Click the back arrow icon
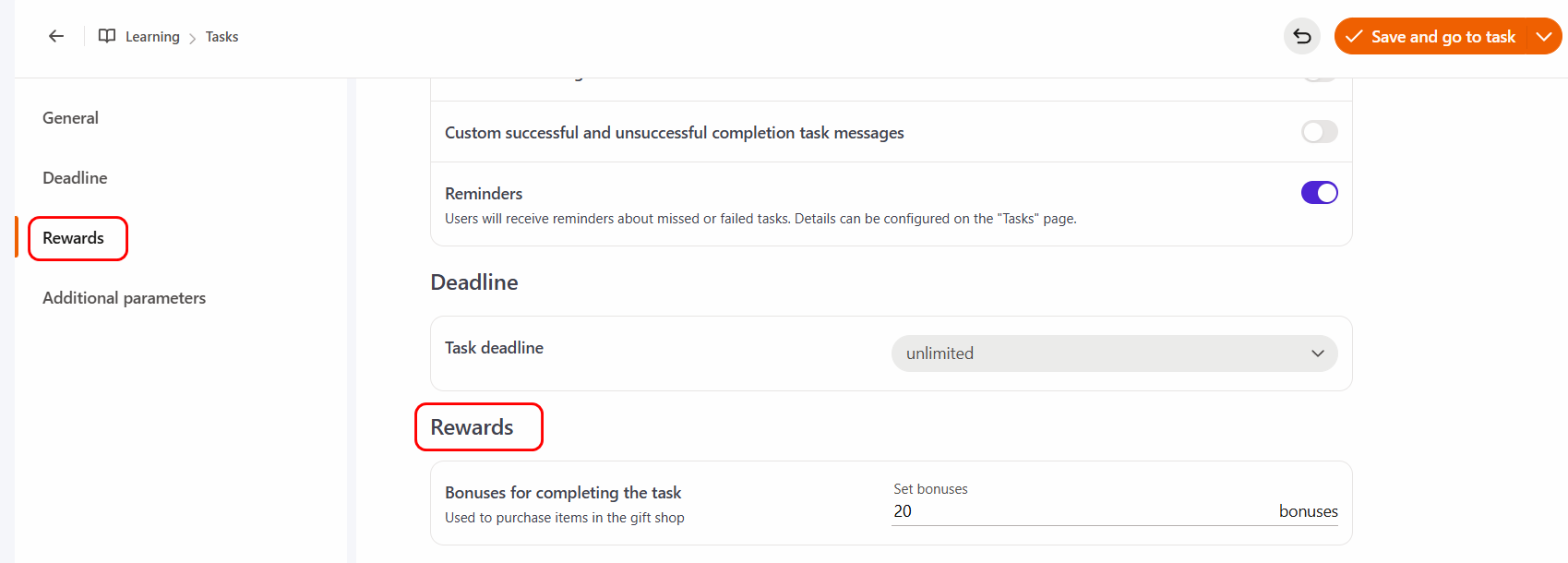 click(x=56, y=36)
